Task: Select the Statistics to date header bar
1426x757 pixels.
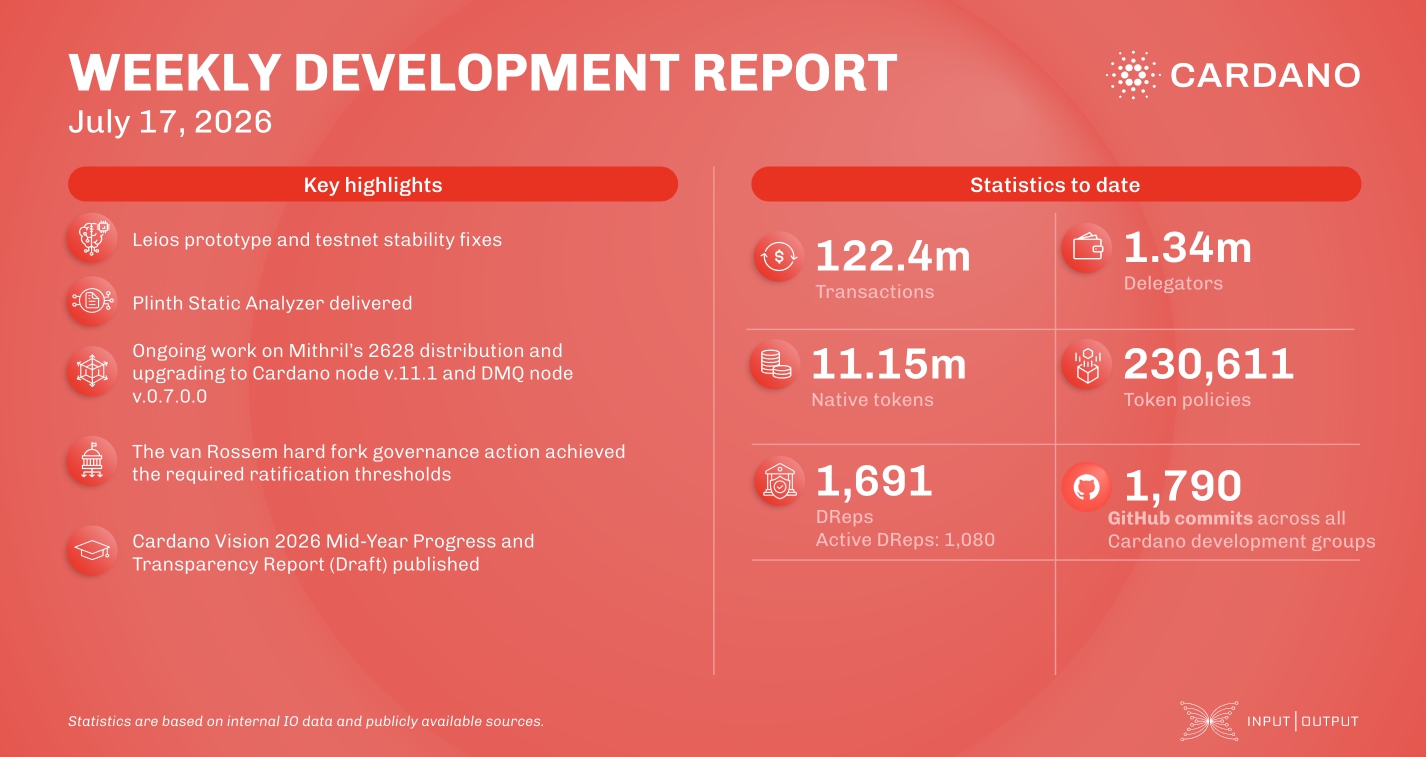Action: point(1056,184)
